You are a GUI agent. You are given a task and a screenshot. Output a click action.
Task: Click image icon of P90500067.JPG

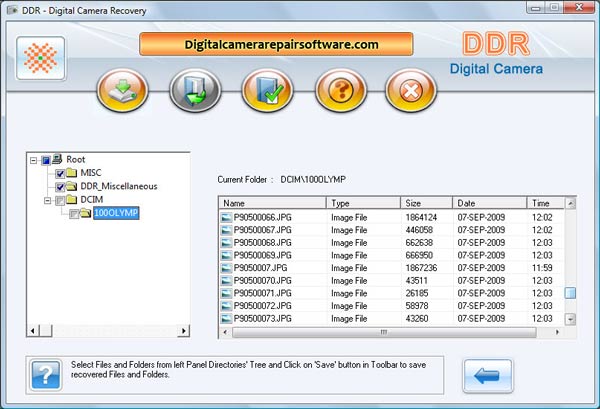tap(227, 230)
